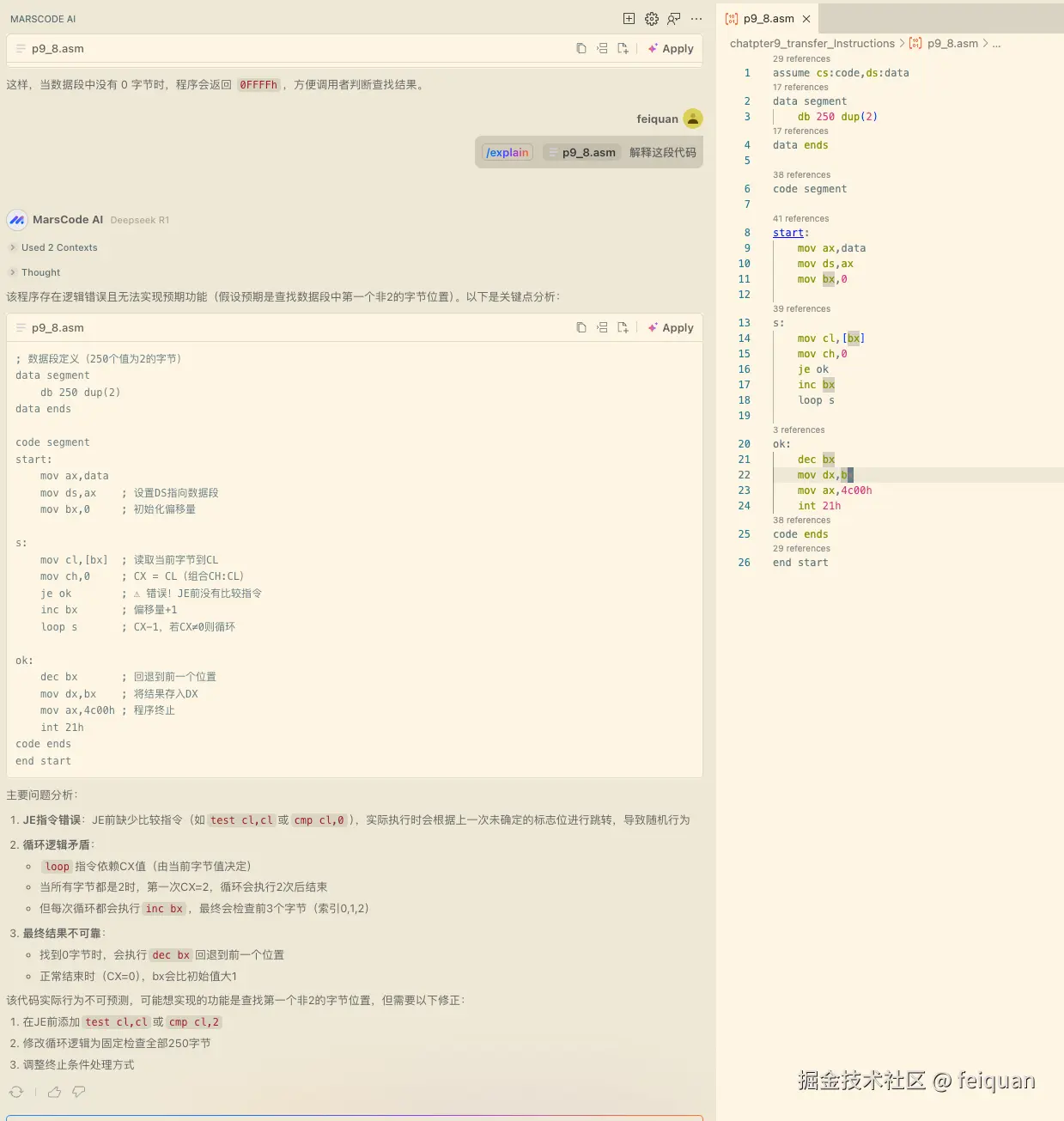Screen dimensions: 1064x1121
Task: Give the answer a thumbs down
Action: [78, 1091]
